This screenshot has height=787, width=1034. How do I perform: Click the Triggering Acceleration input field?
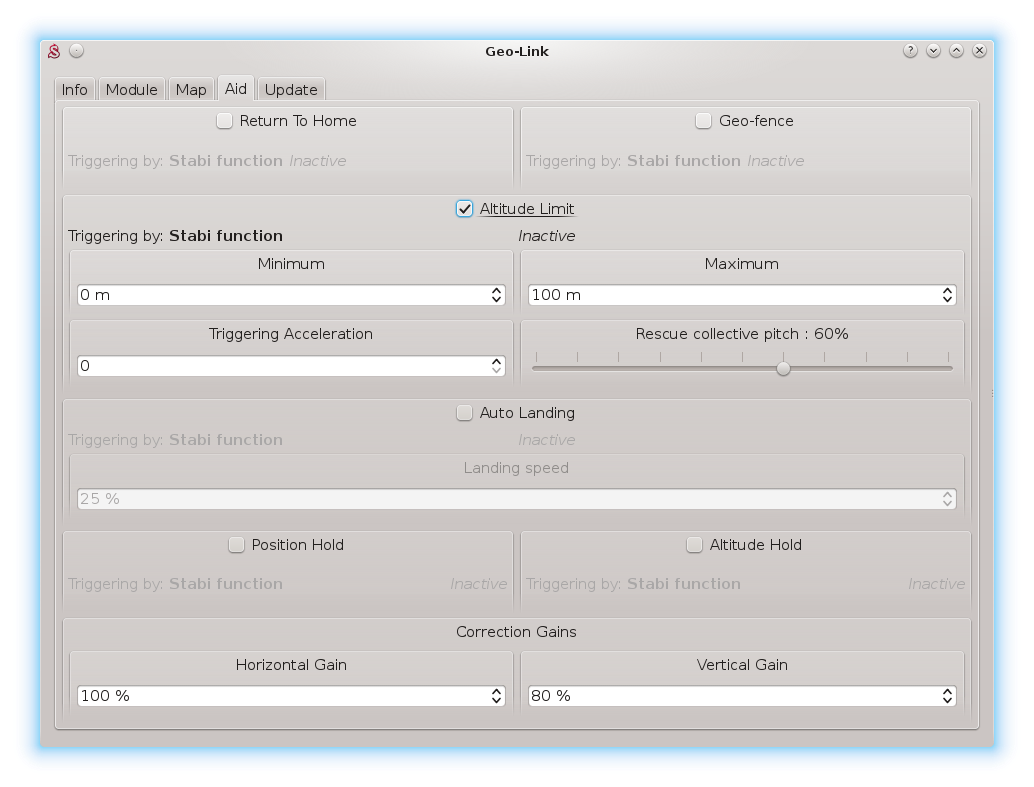280,366
